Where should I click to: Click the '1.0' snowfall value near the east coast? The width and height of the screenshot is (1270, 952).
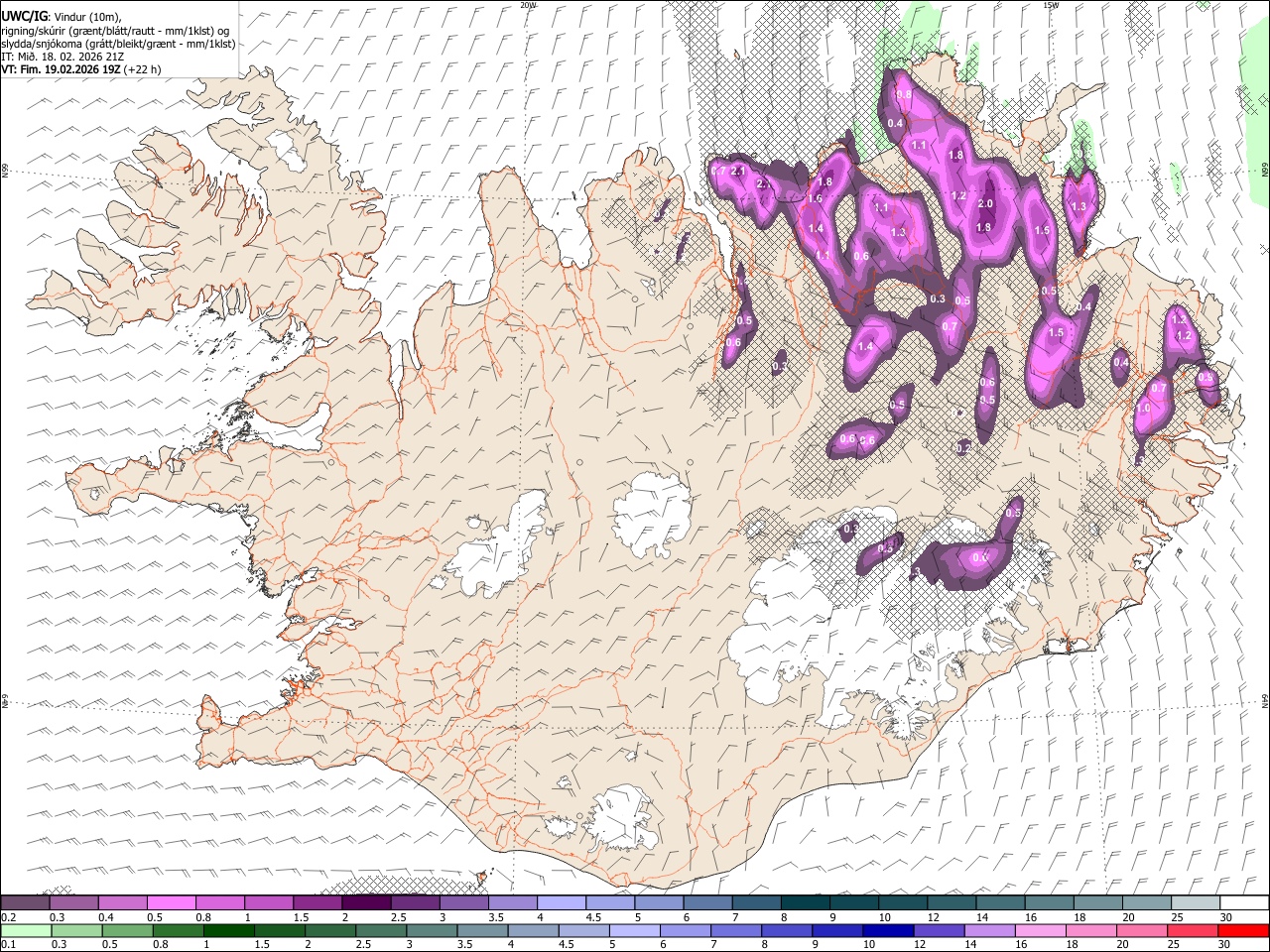(1143, 408)
